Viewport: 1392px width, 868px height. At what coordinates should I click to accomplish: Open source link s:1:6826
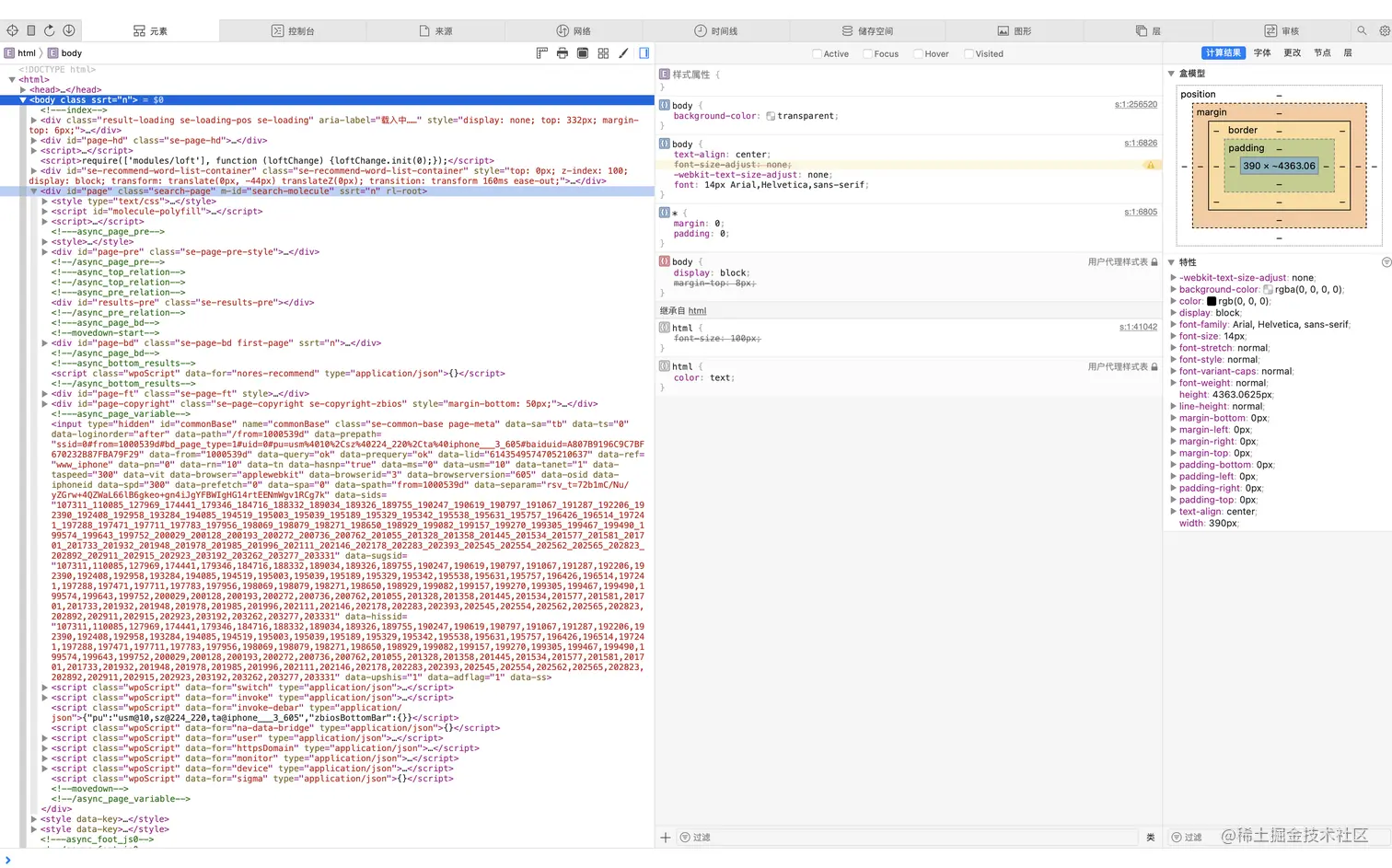(1141, 143)
